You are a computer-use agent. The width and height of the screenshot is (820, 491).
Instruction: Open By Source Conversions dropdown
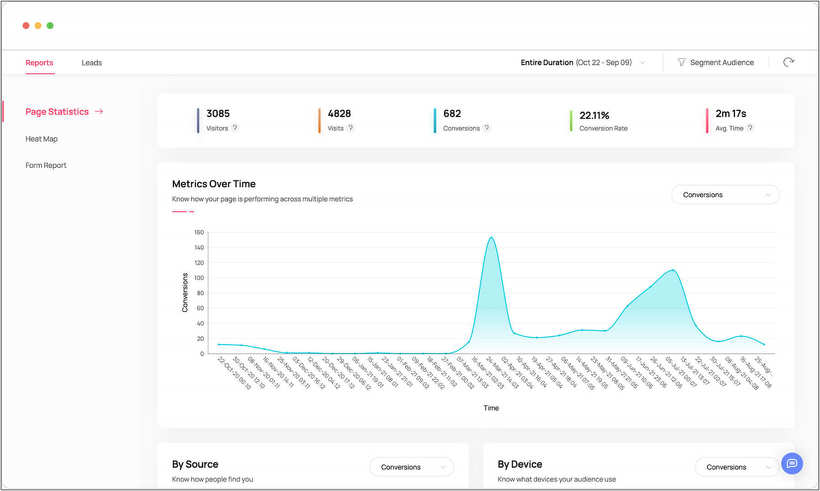pos(411,467)
